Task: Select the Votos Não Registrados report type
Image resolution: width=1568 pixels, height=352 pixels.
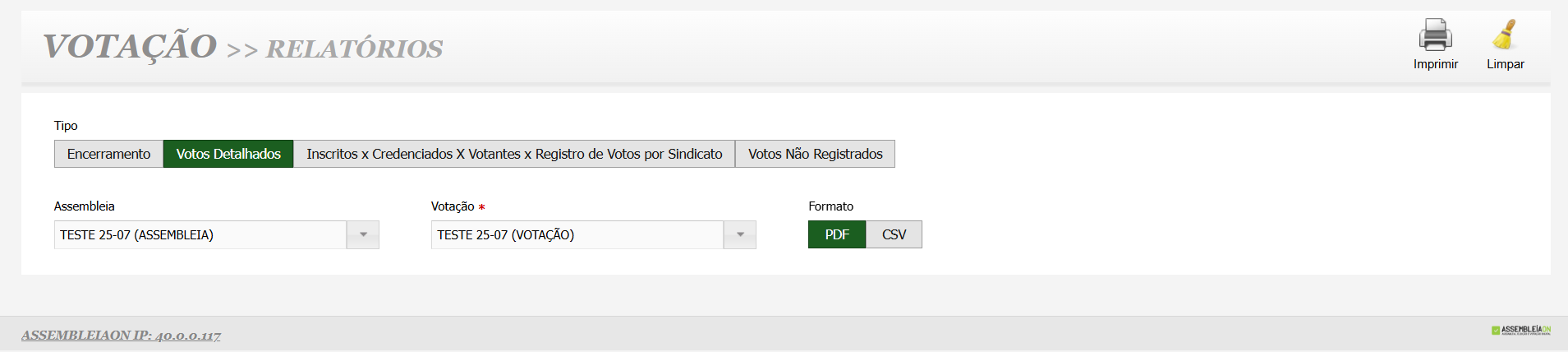Action: (815, 154)
